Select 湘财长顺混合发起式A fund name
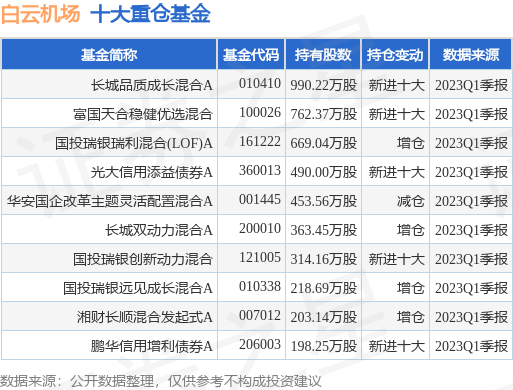This screenshot has height=390, width=513. pyautogui.click(x=145, y=317)
